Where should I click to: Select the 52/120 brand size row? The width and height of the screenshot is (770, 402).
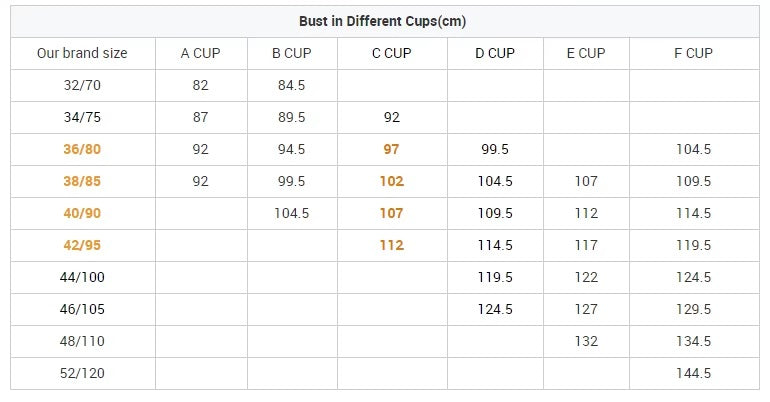[x=82, y=373]
